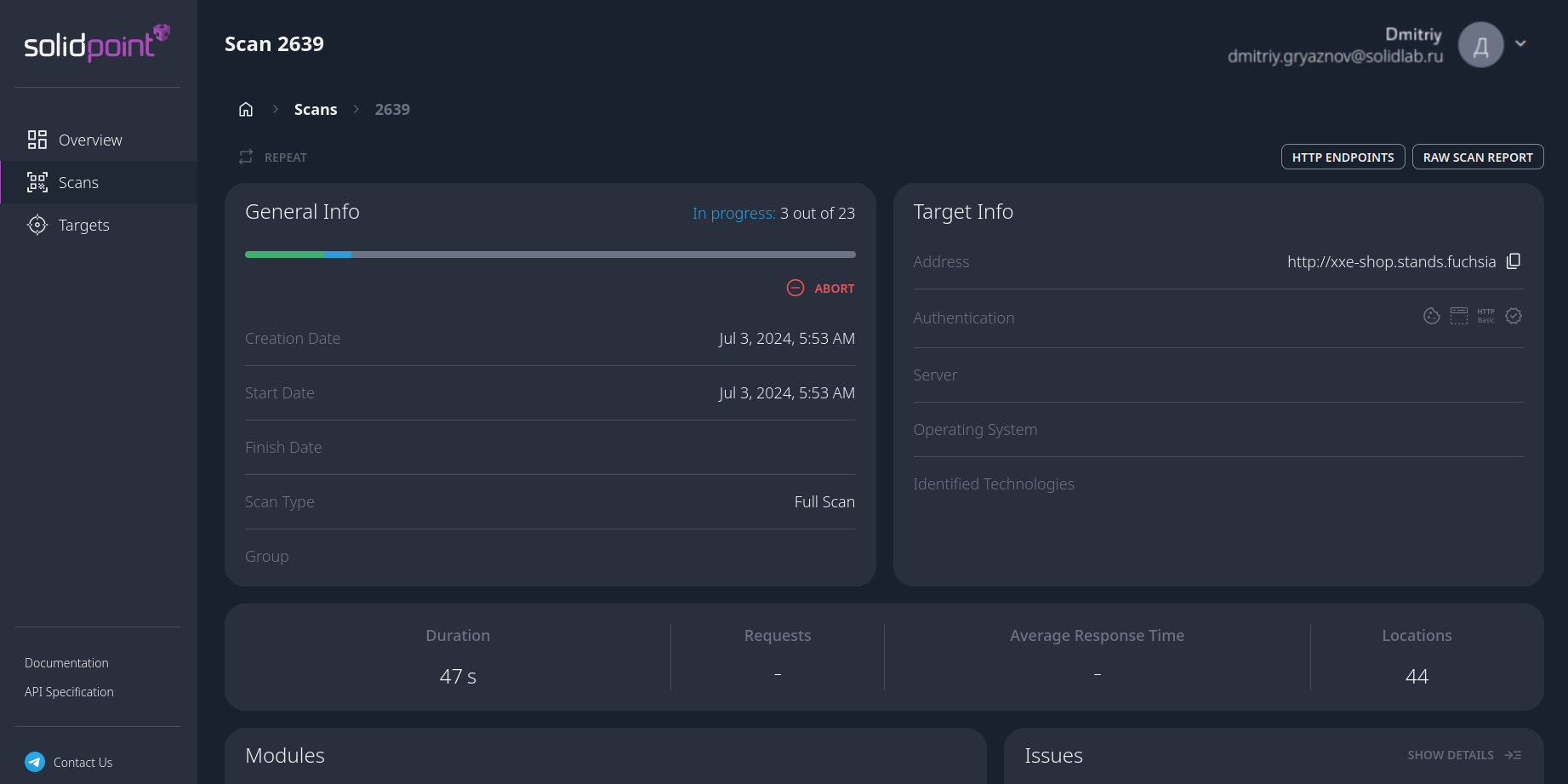Select Scans in the sidebar
The height and width of the screenshot is (784, 1568).
coord(78,181)
